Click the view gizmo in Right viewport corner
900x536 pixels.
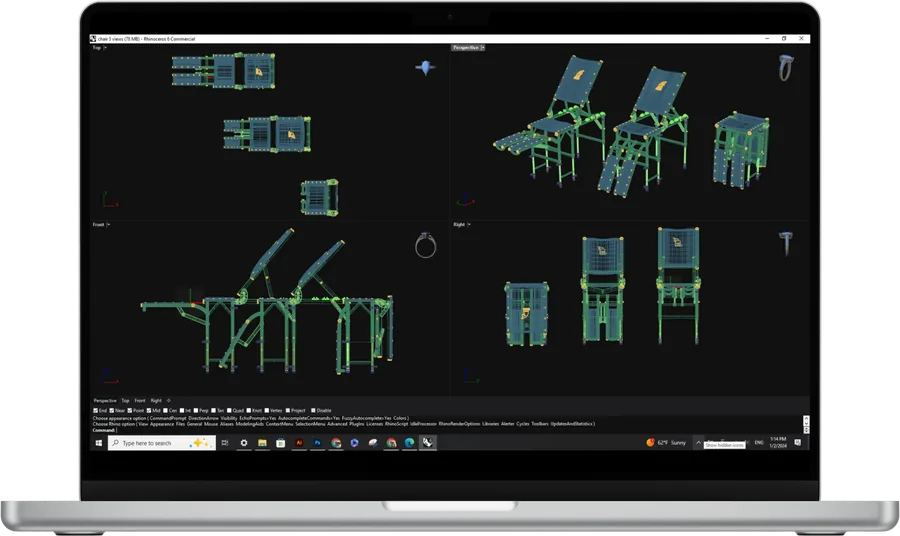pos(786,243)
